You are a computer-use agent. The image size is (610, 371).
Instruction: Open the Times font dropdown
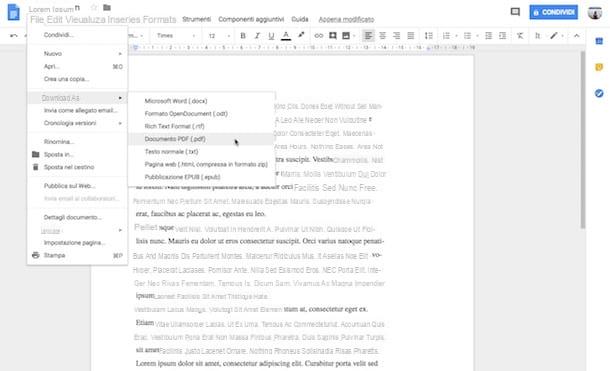pos(175,36)
